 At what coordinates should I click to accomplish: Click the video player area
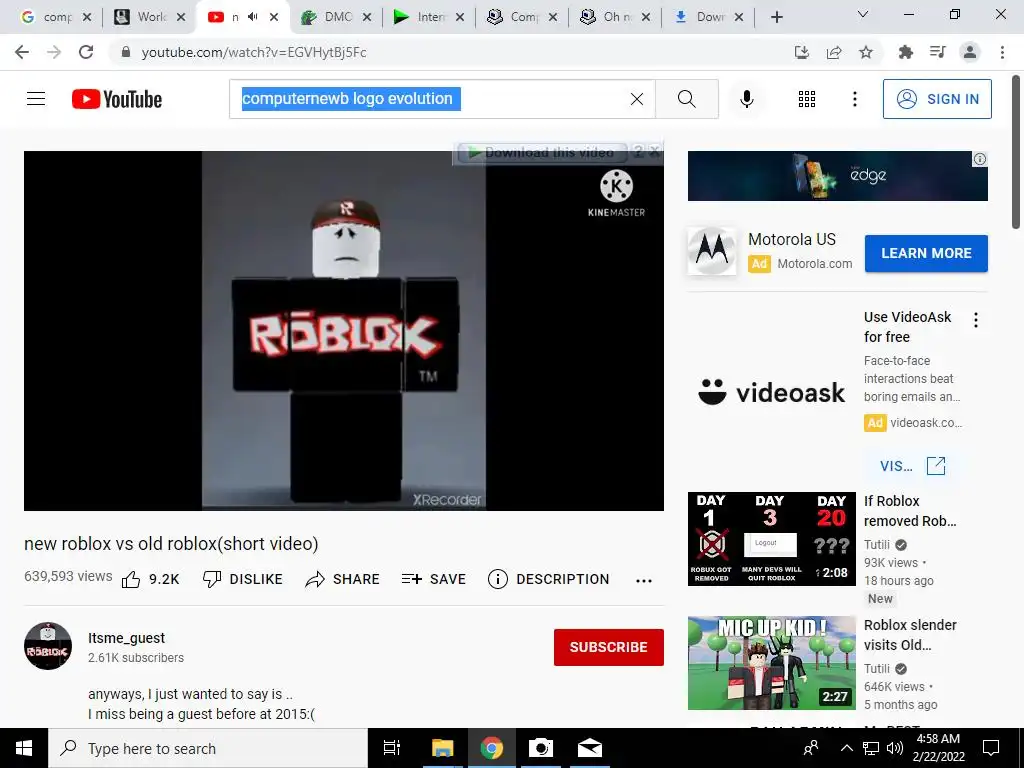coord(344,330)
